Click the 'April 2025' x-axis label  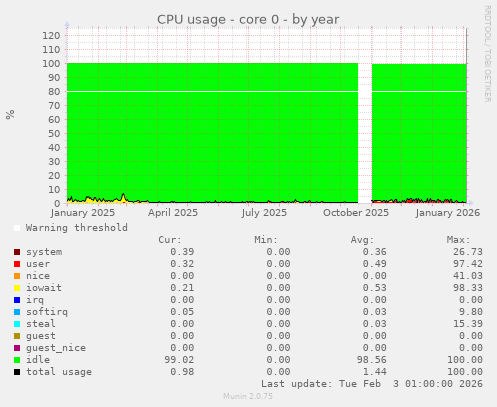click(173, 213)
